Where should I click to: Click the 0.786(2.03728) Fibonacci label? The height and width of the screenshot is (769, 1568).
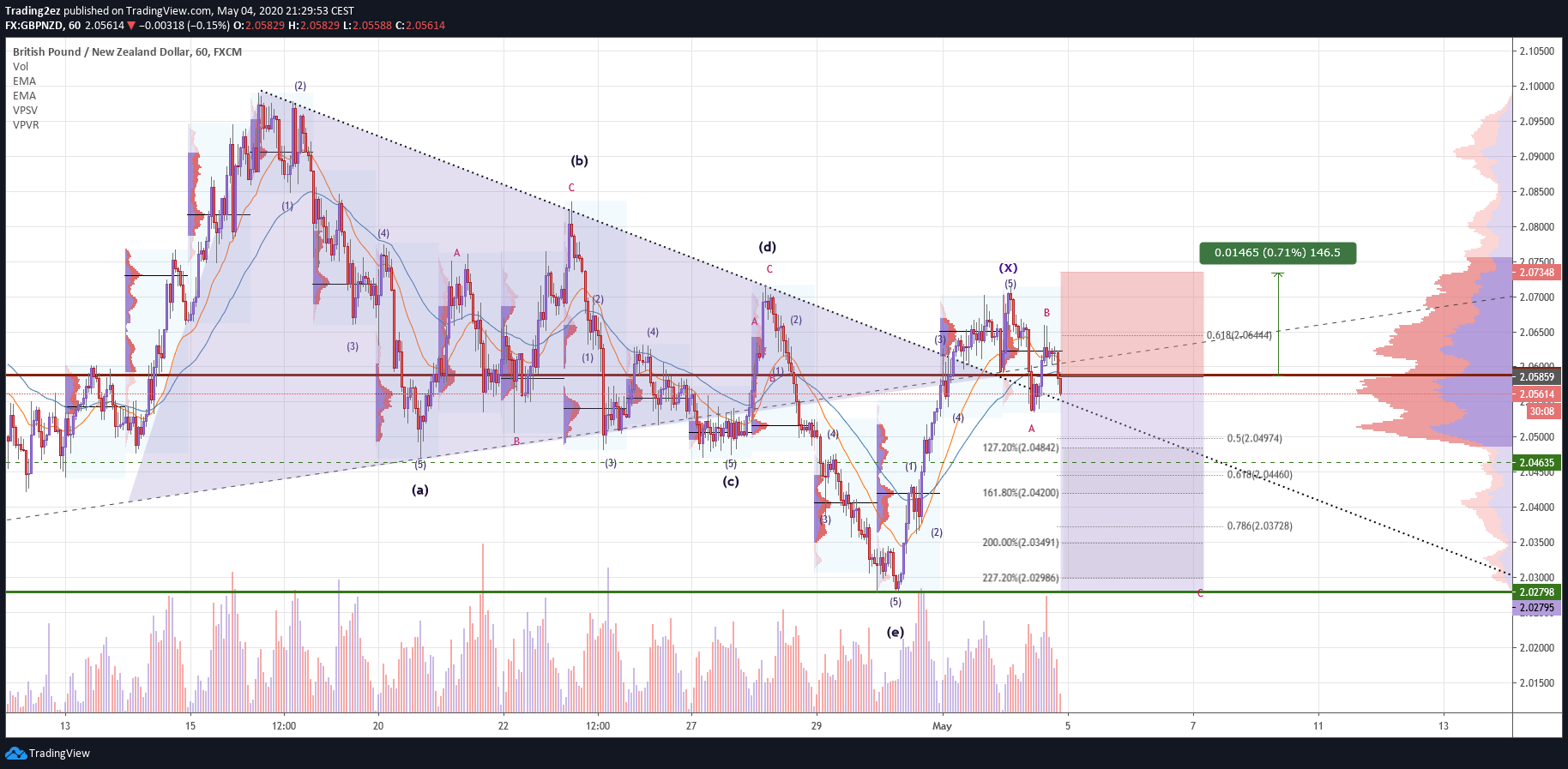click(x=1259, y=526)
